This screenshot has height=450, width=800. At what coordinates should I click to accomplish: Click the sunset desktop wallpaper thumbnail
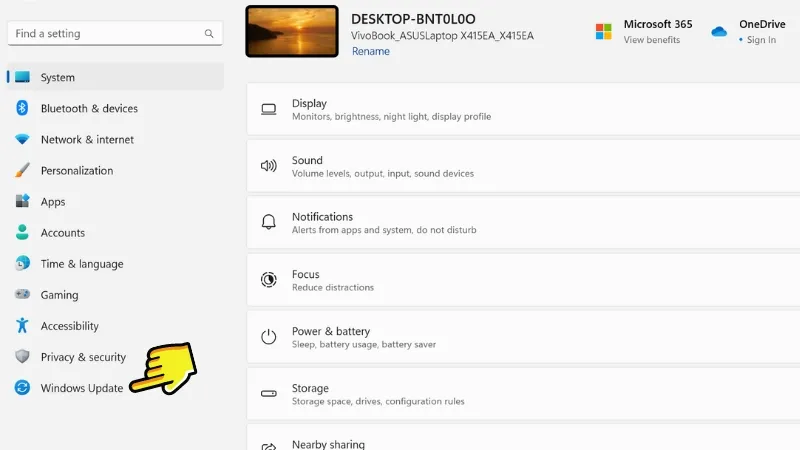coord(292,32)
